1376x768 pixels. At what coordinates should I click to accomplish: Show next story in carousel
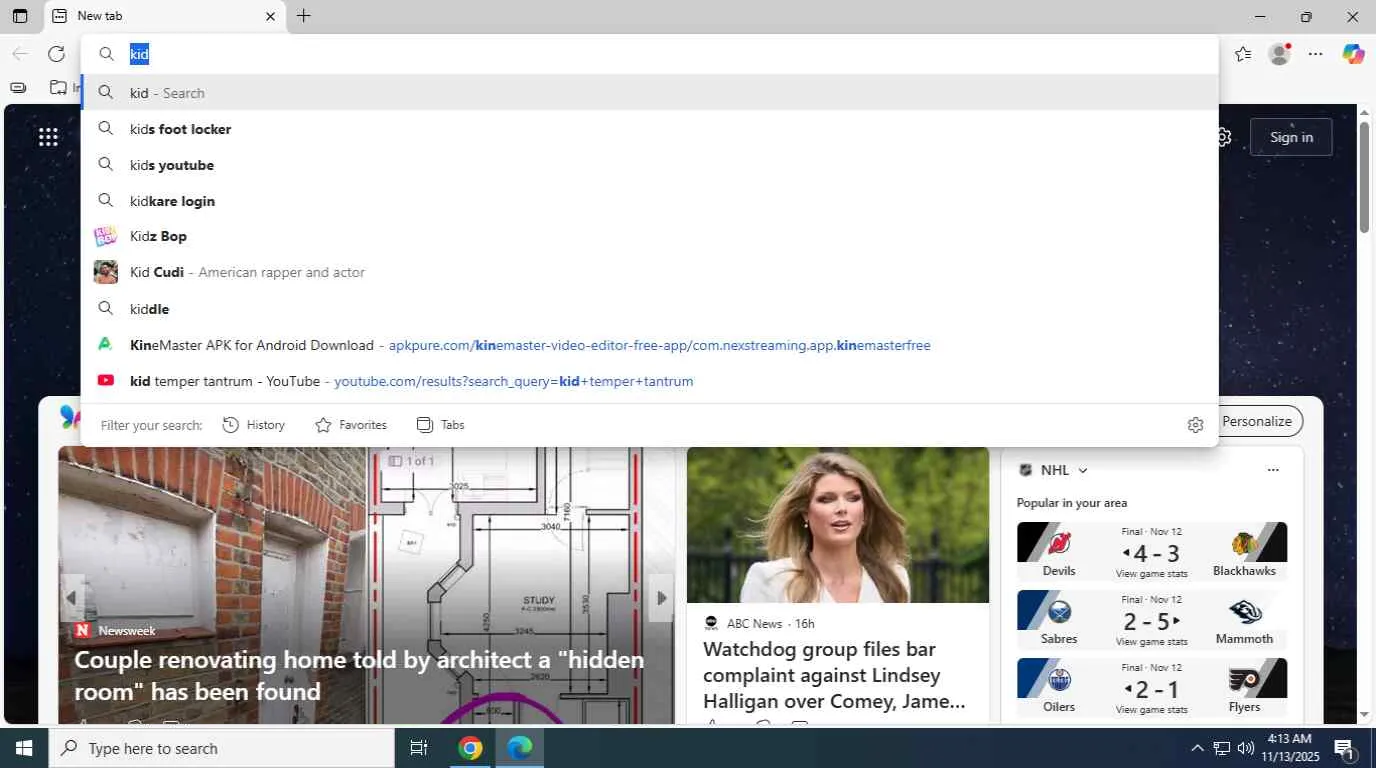point(661,598)
